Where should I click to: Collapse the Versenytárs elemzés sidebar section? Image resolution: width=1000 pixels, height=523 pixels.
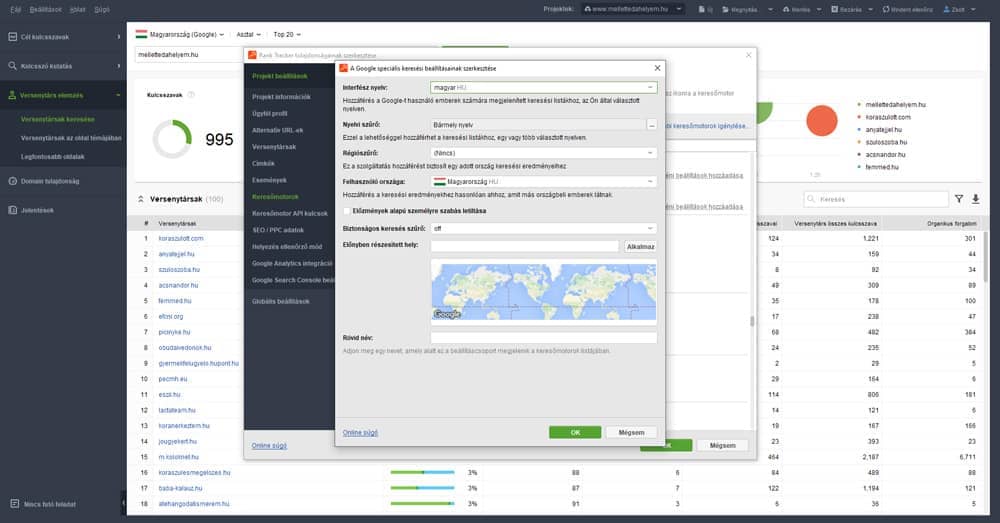tap(63, 95)
